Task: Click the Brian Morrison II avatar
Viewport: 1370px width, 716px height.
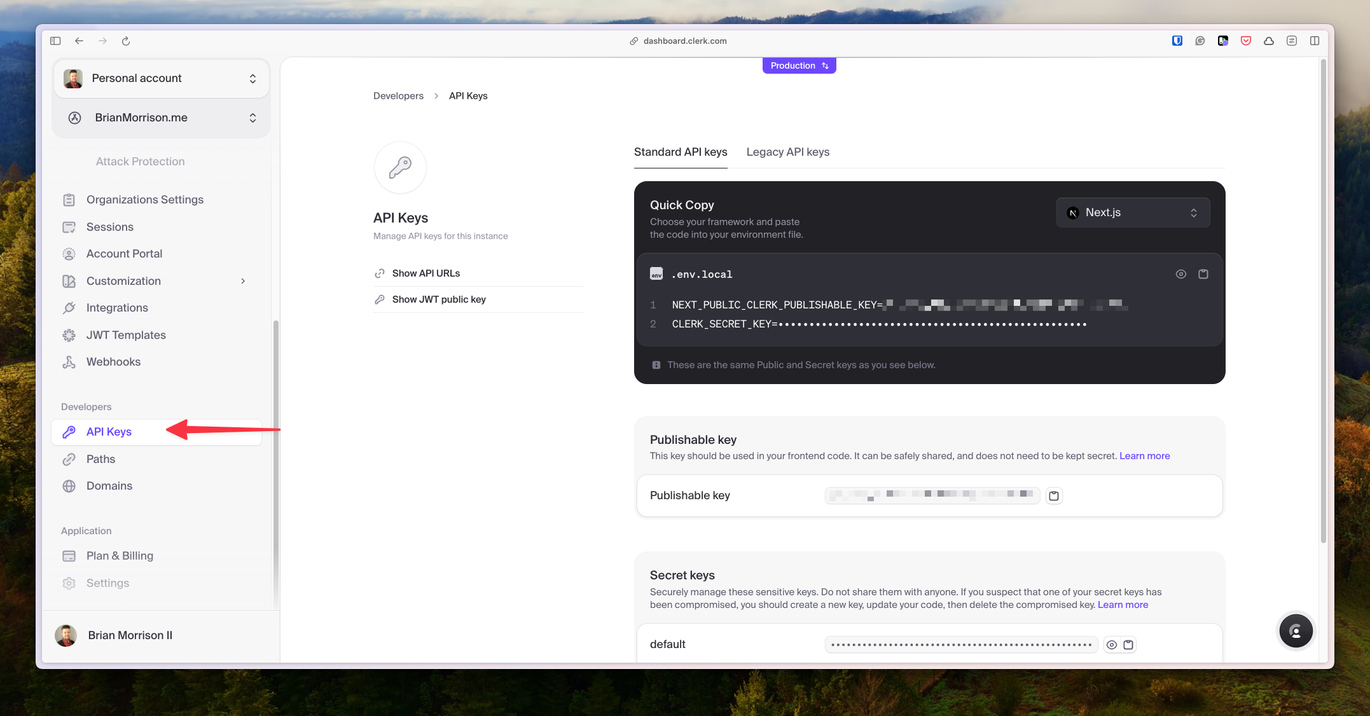Action: (x=66, y=635)
